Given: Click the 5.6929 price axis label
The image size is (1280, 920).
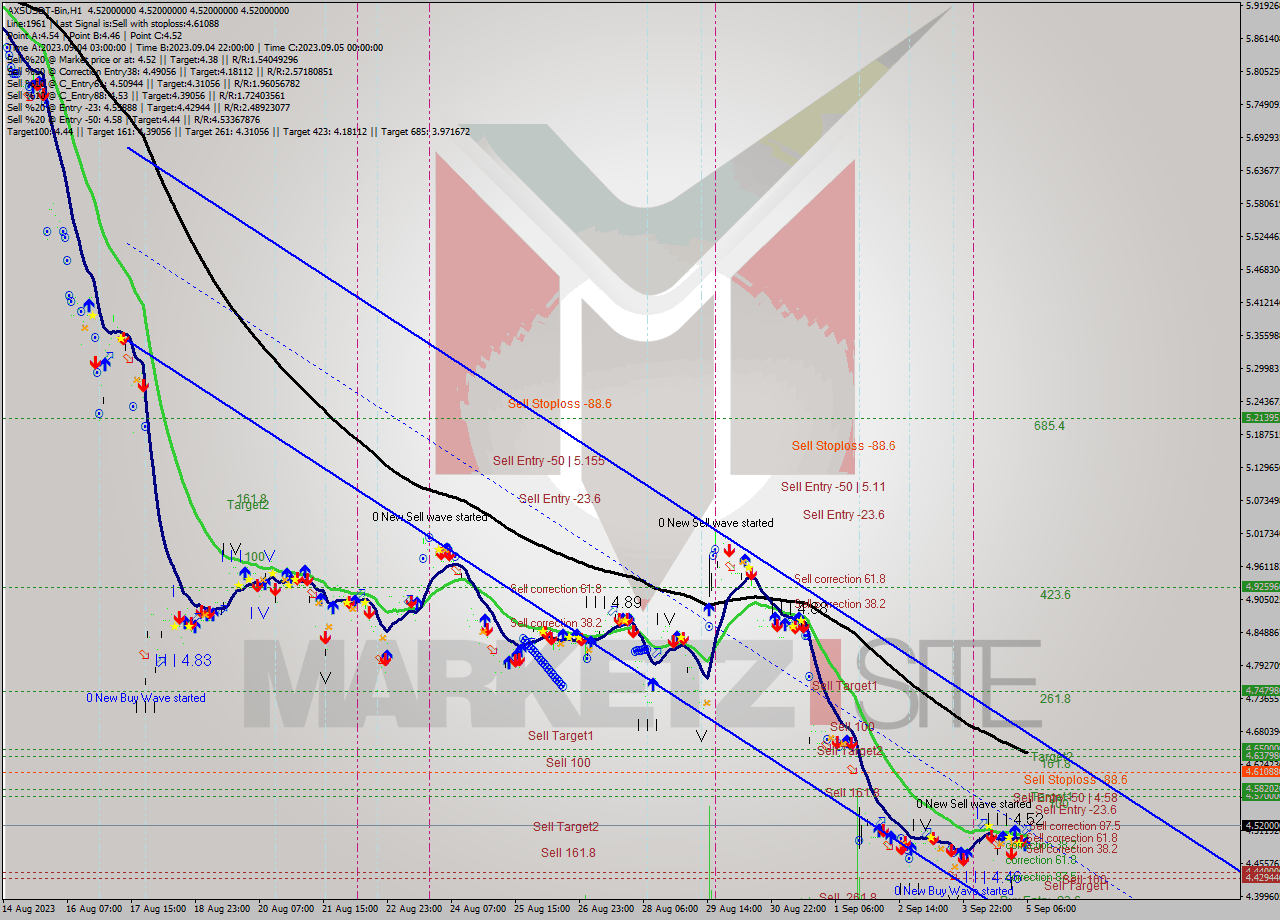Looking at the screenshot, I should tap(1262, 137).
